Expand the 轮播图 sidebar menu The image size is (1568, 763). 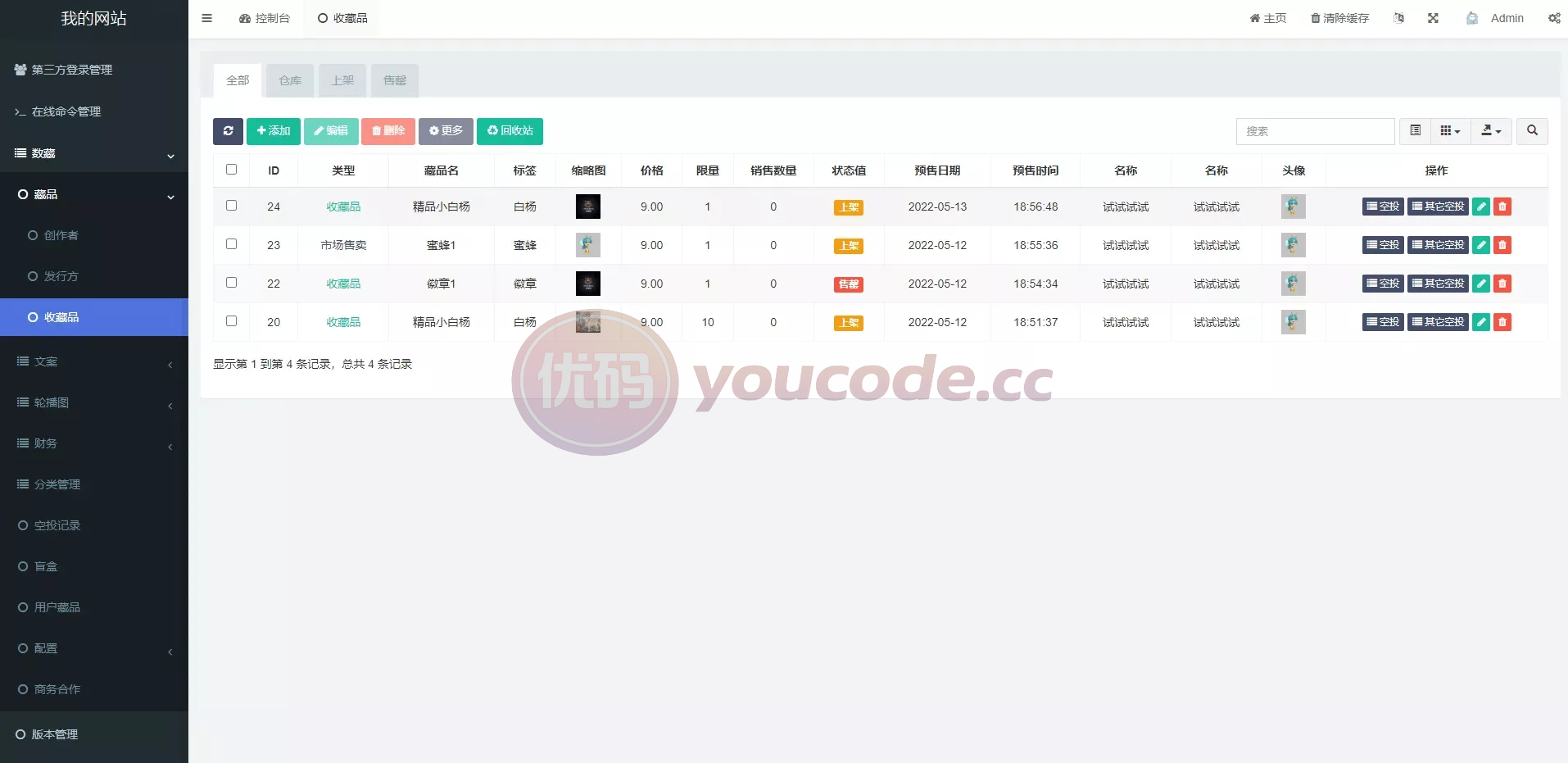(x=94, y=402)
